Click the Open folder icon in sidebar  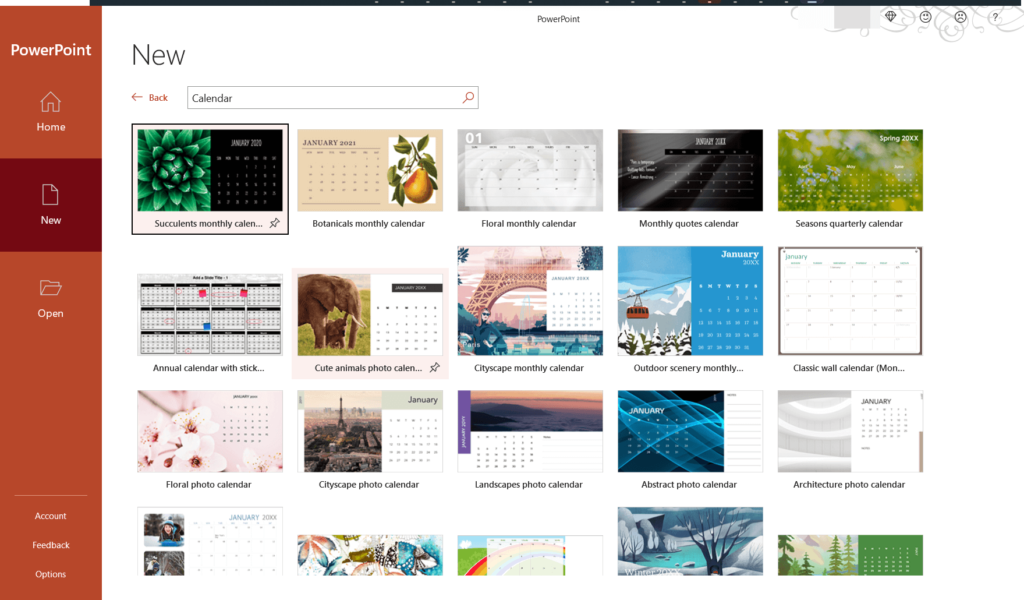[x=50, y=288]
